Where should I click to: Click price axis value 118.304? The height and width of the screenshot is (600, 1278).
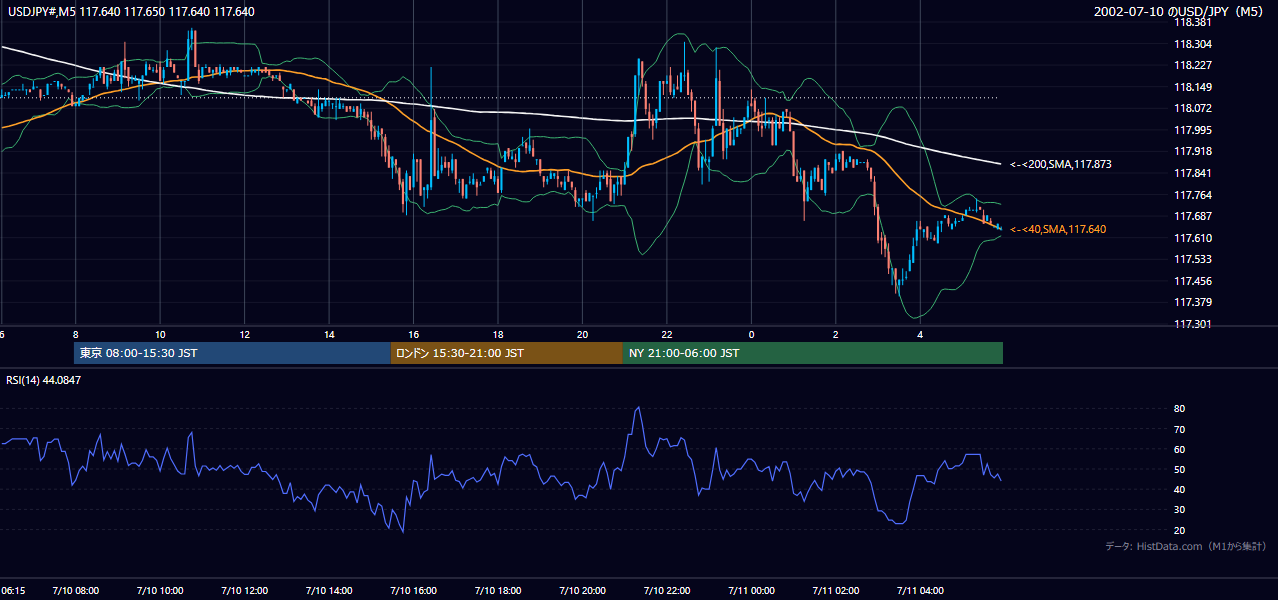pos(1192,44)
